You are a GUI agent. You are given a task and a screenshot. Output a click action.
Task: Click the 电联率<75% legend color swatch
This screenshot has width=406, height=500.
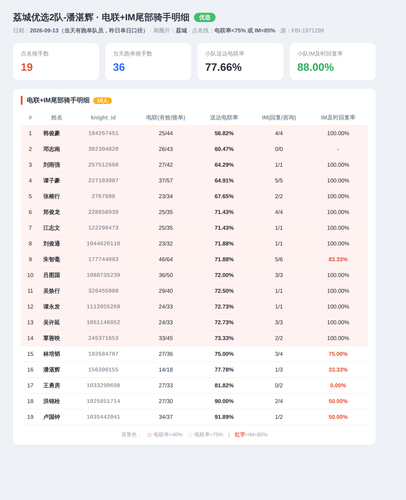[190, 435]
